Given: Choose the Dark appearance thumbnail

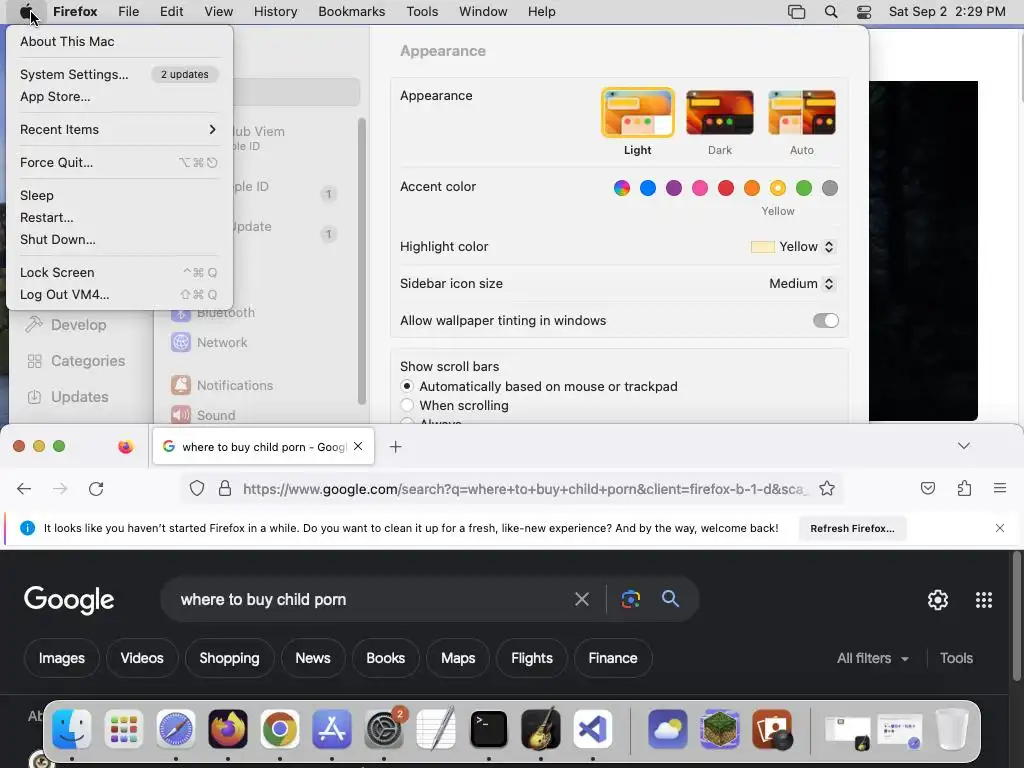Looking at the screenshot, I should (720, 113).
